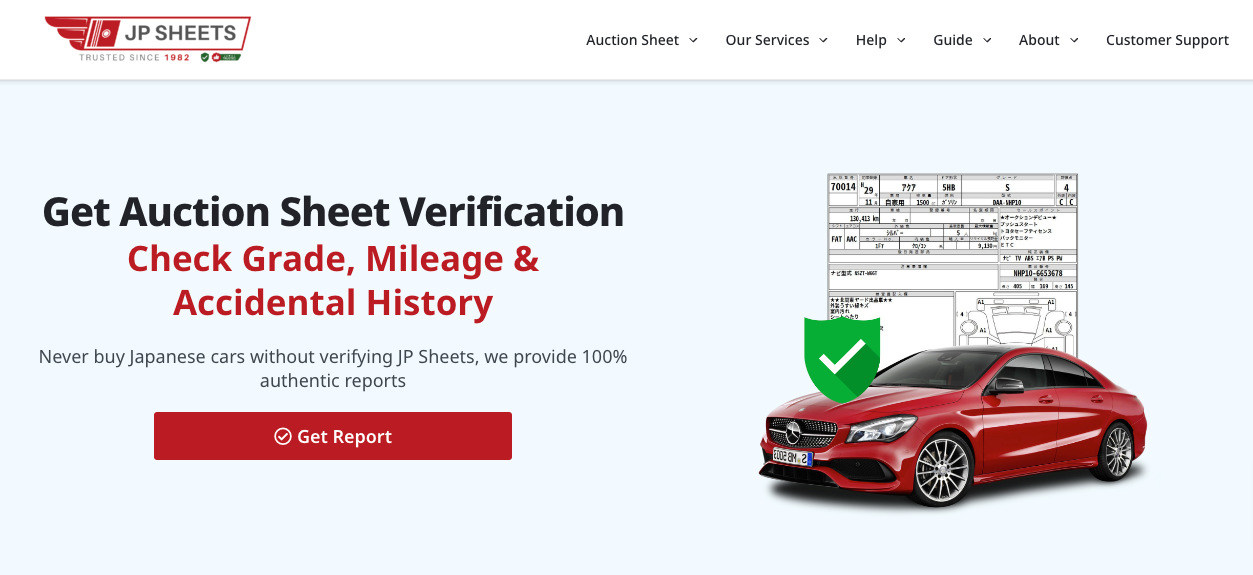Open the Our Services menu
This screenshot has width=1253, height=575.
click(767, 40)
